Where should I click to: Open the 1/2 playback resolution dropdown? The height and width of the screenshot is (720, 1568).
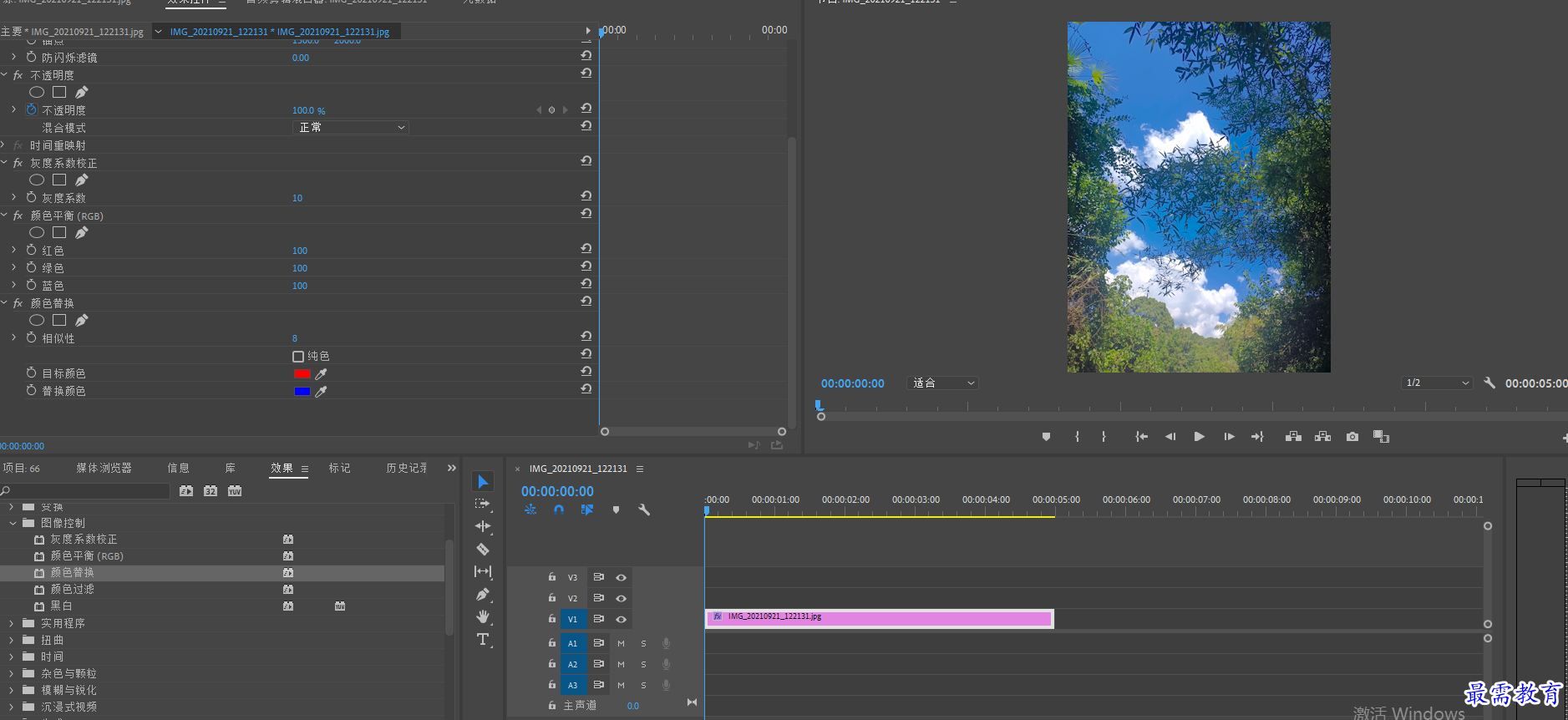point(1437,383)
